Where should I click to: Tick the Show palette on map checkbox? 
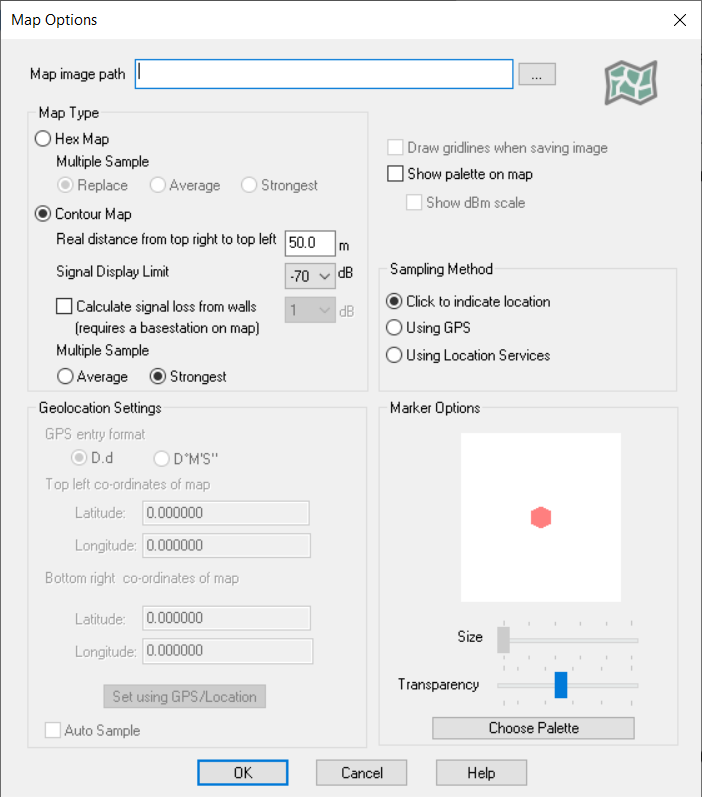coord(395,174)
